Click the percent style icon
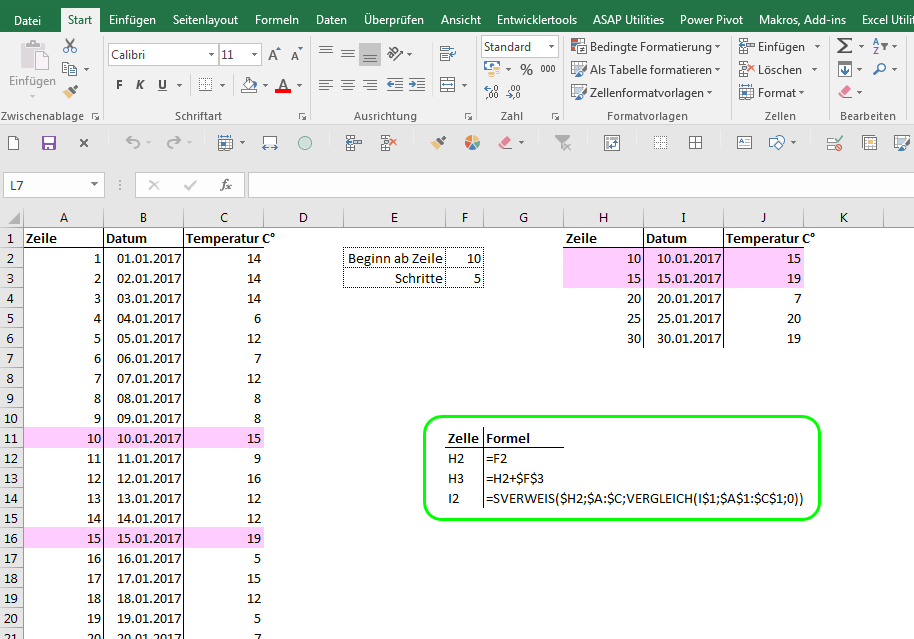This screenshot has height=639, width=914. point(526,69)
